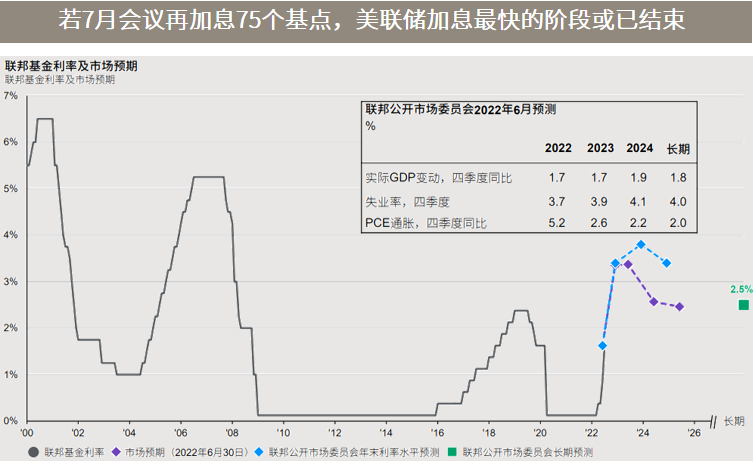This screenshot has height=461, width=753.
Task: Click the gray circle legend marker for 联邦基金利率
Action: coord(33,452)
